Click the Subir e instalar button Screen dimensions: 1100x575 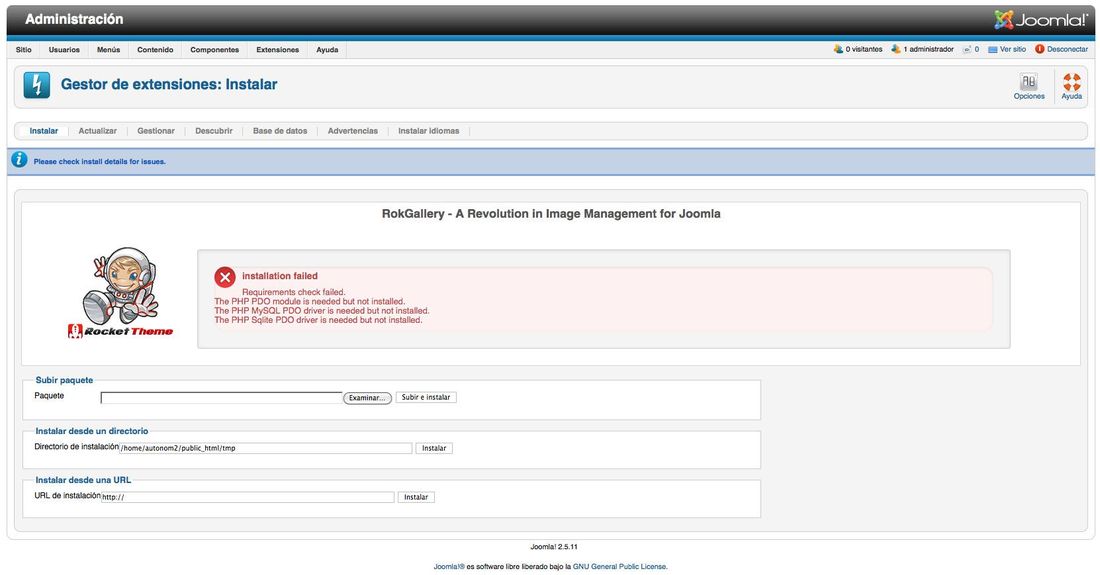tap(426, 397)
